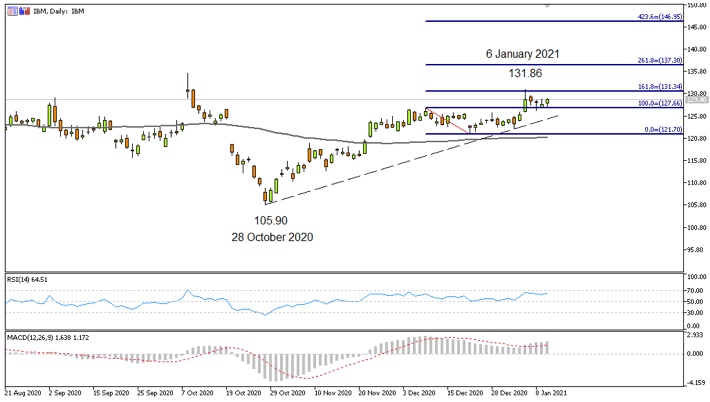Viewport: 710px width, 402px height.
Task: Click the "3 Dec 2020" date label
Action: [419, 393]
